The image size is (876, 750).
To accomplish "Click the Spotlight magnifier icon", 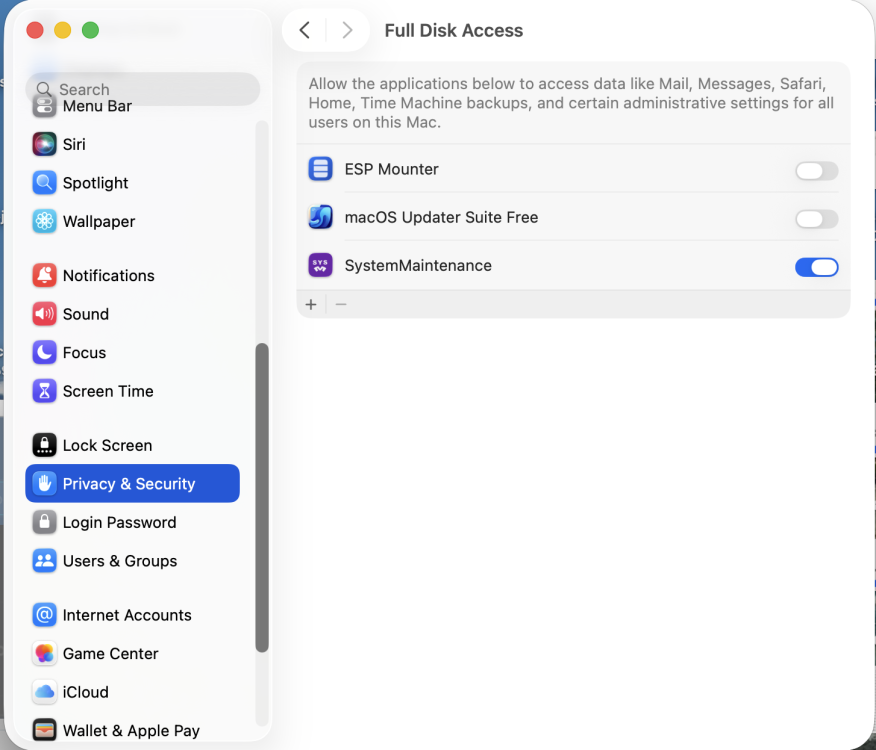I will point(44,183).
